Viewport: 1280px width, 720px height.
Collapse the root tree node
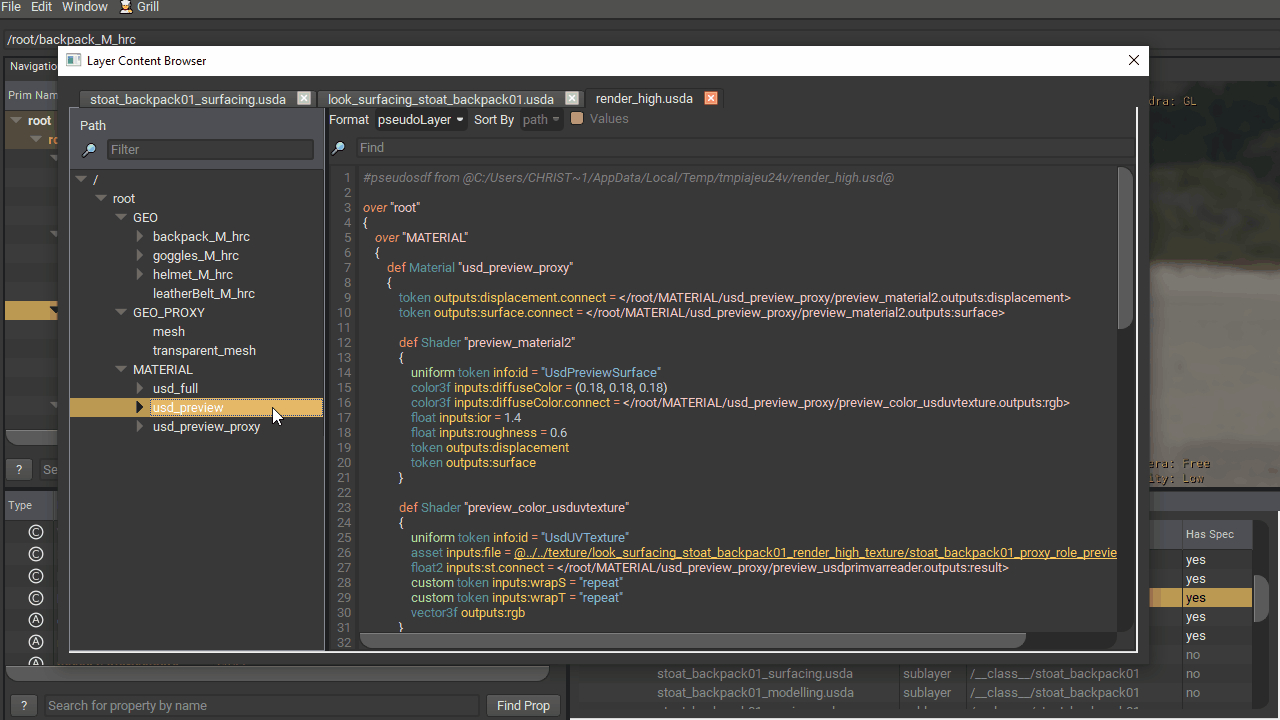(101, 199)
